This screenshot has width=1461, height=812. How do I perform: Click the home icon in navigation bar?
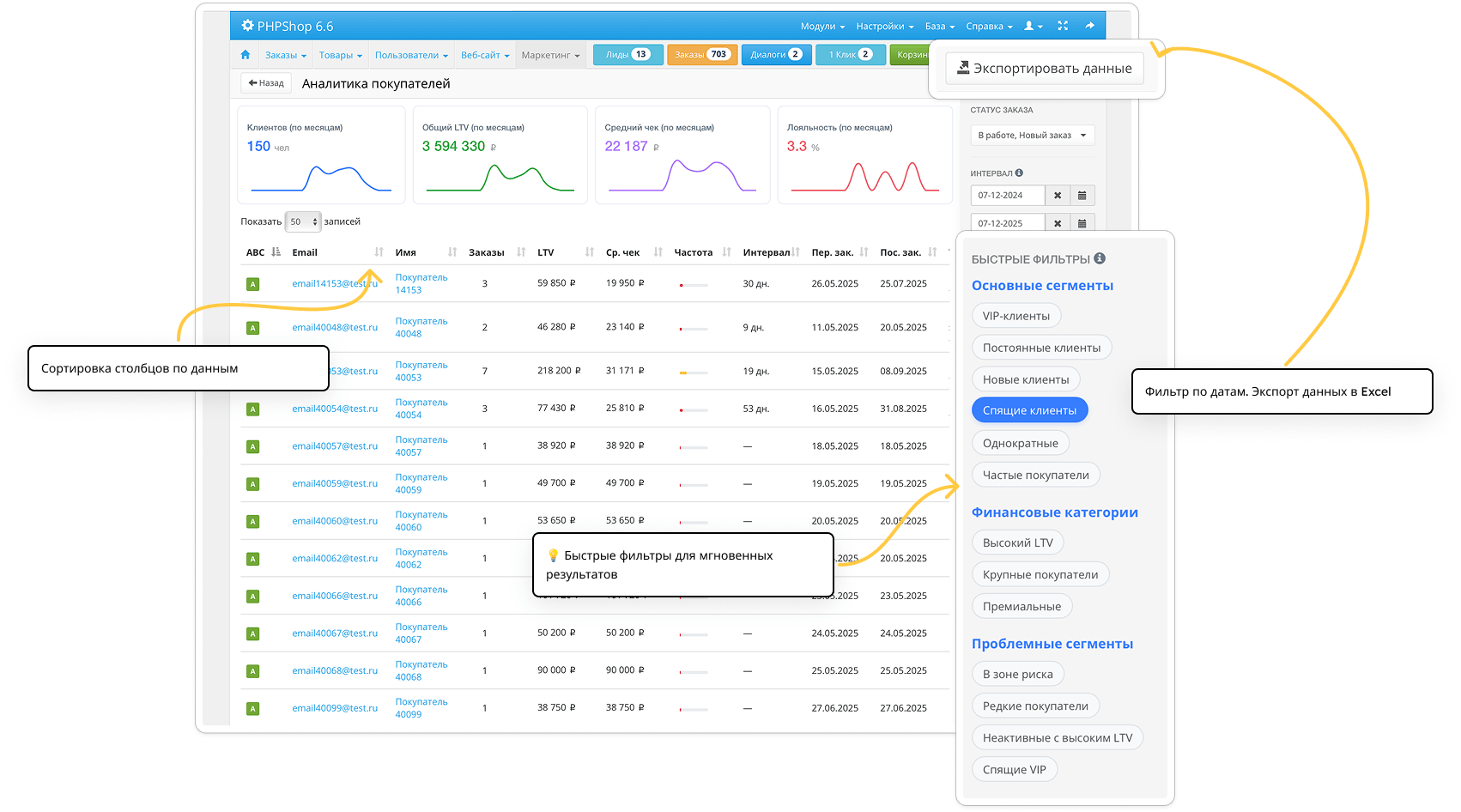[x=246, y=55]
